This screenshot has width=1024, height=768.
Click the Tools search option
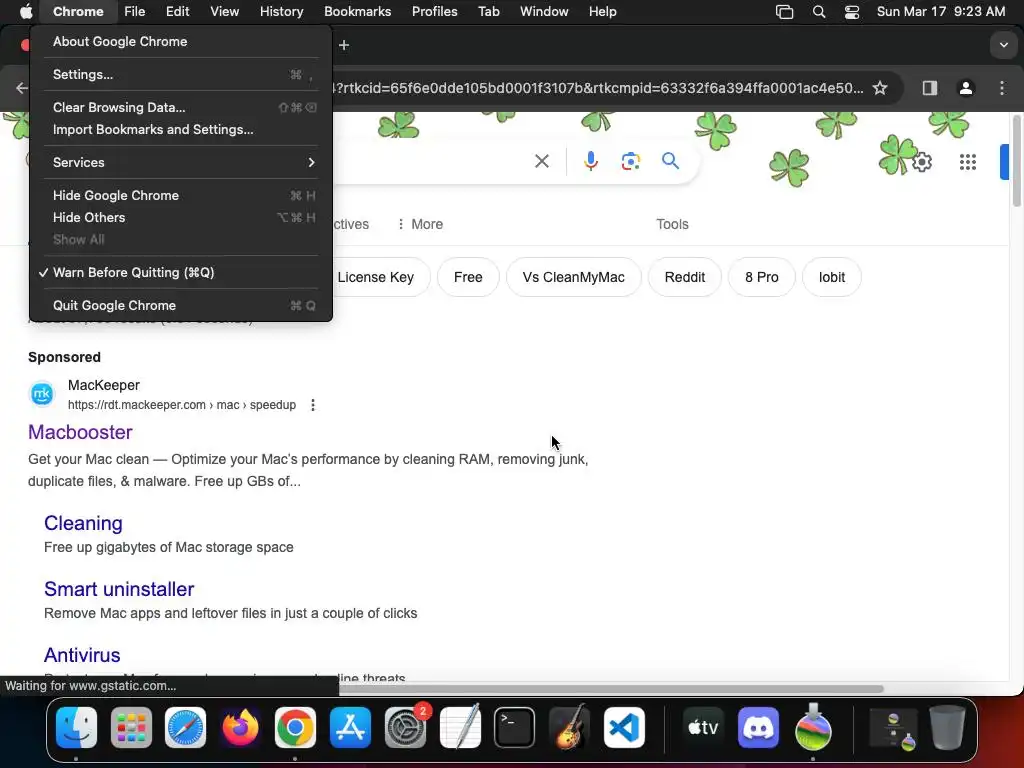pos(672,224)
